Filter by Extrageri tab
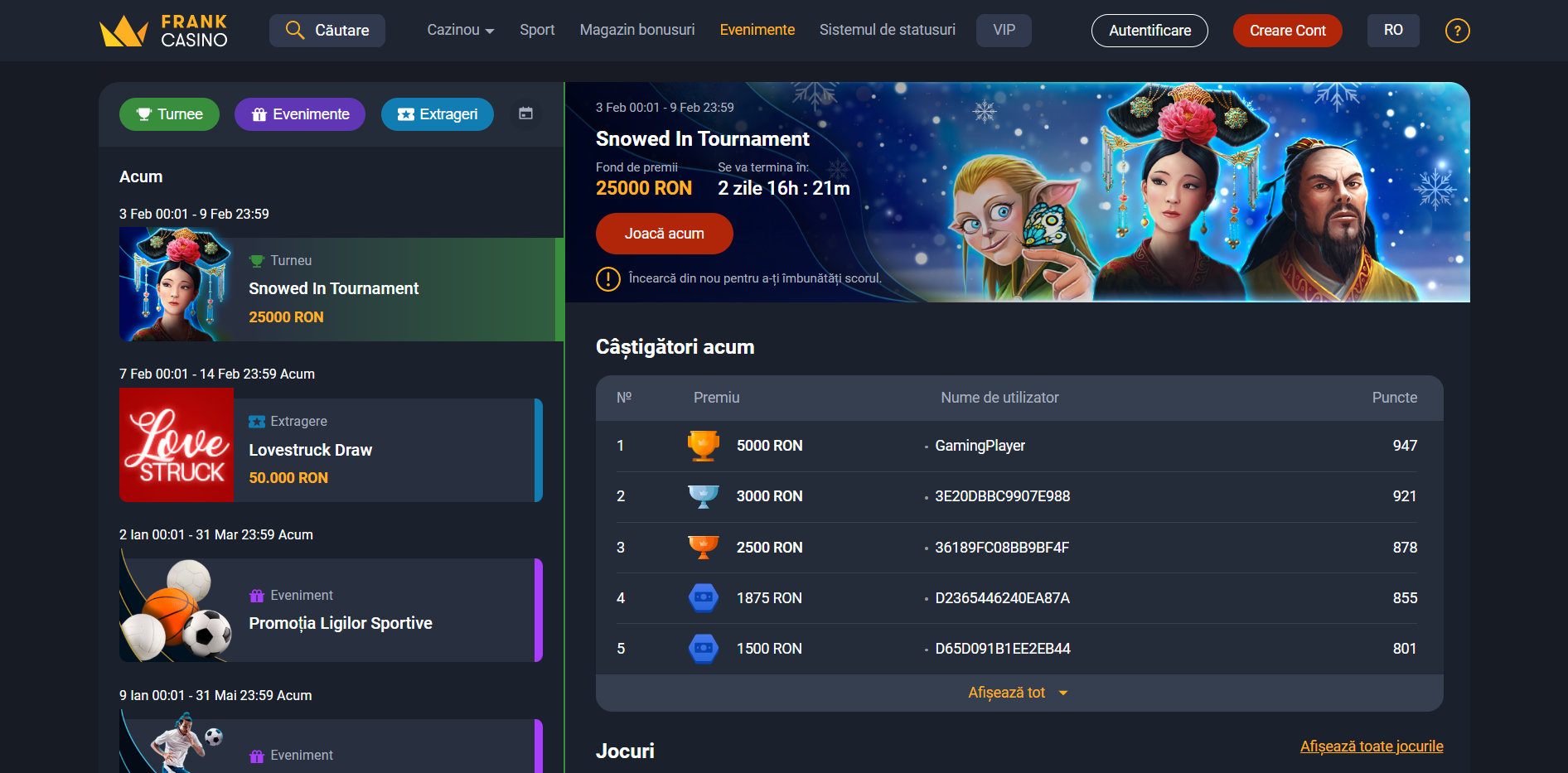1568x773 pixels. point(438,114)
